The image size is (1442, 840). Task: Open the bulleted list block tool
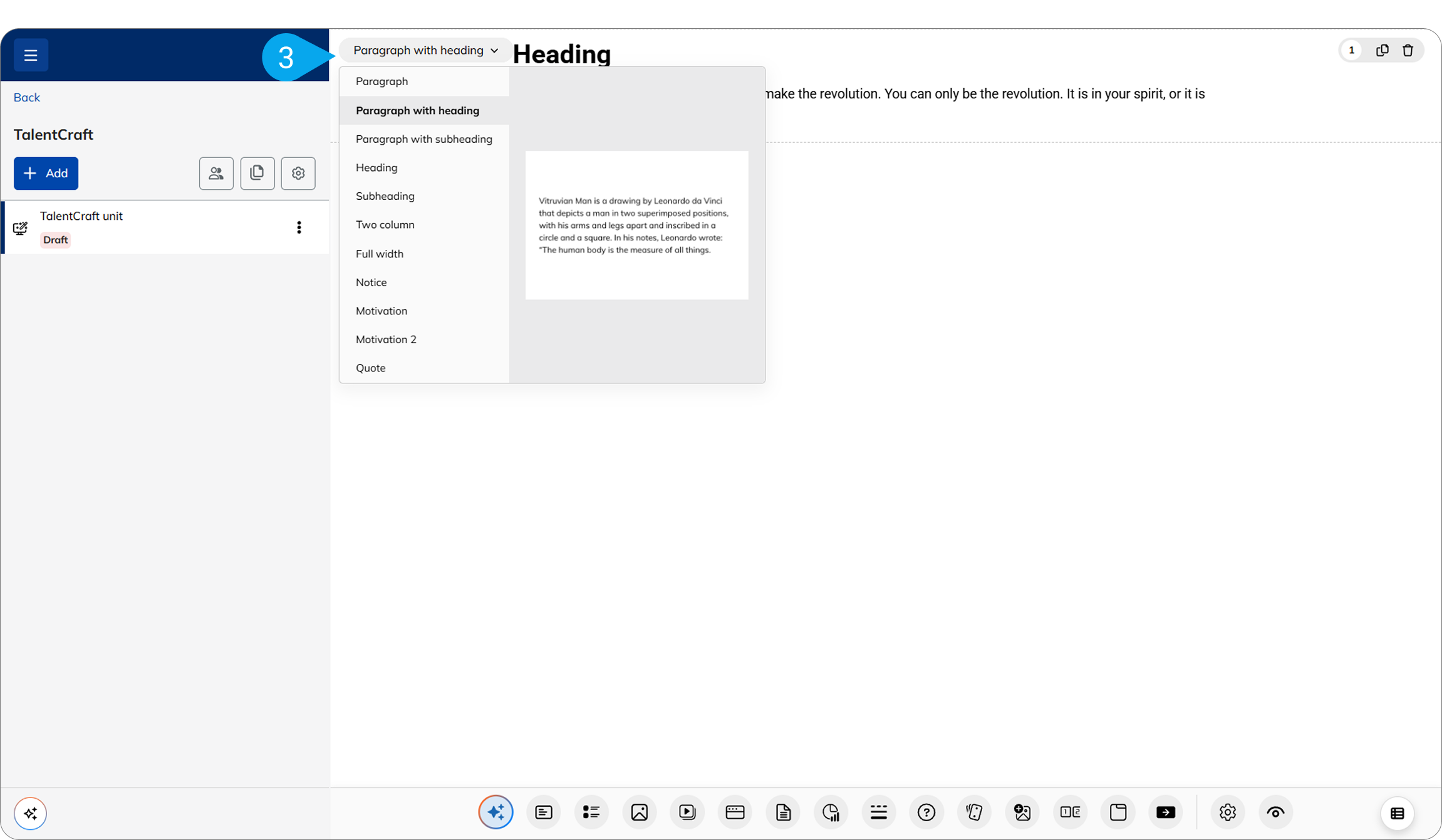click(591, 812)
